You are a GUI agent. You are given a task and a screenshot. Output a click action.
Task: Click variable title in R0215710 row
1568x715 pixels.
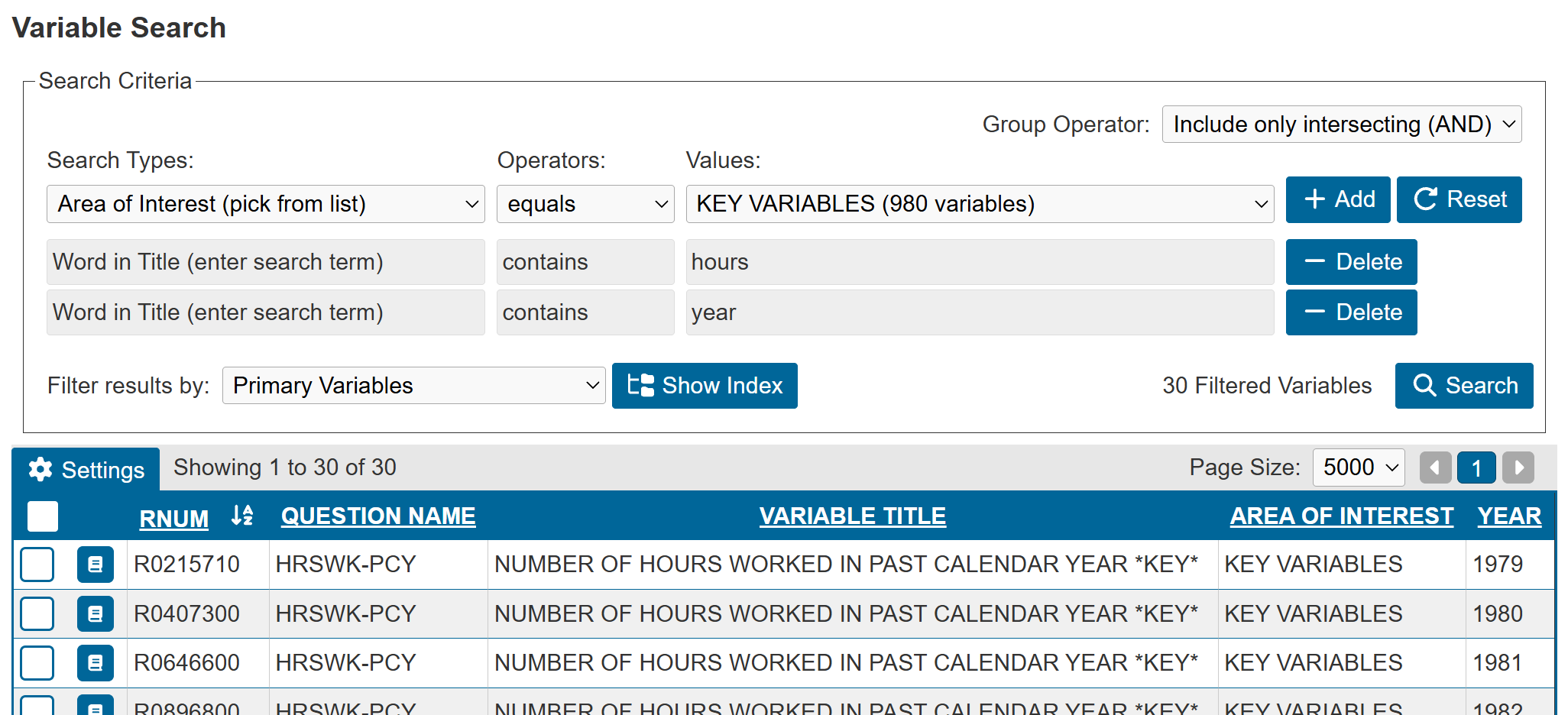(847, 565)
